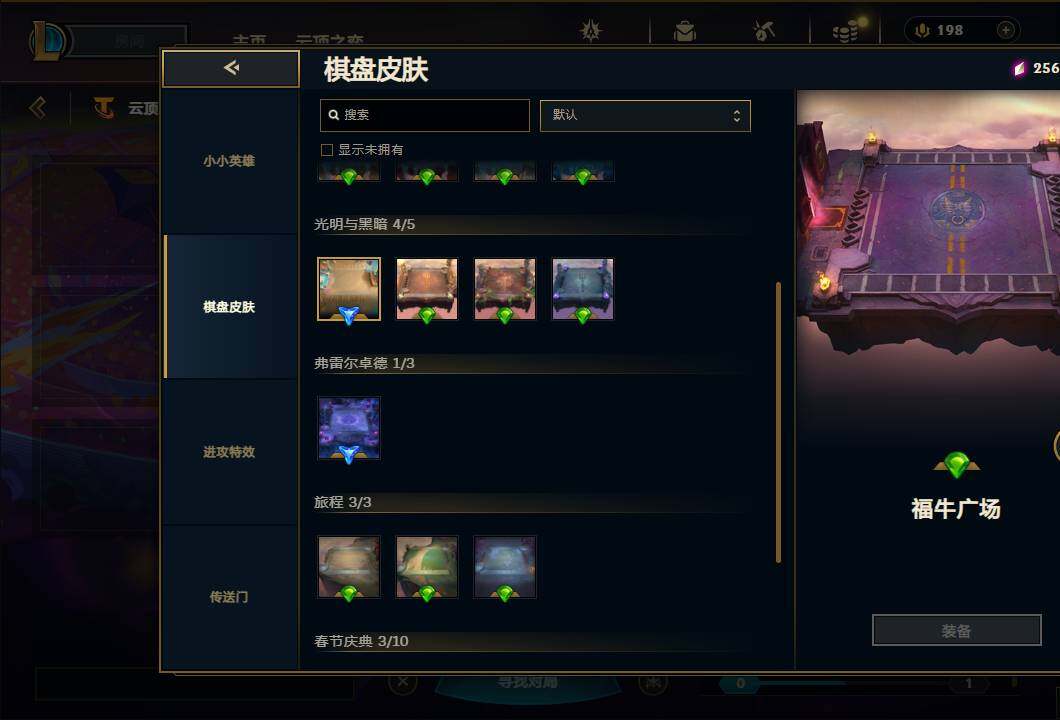Click the 默认 dropdown arrows
This screenshot has width=1060, height=720.
click(736, 116)
